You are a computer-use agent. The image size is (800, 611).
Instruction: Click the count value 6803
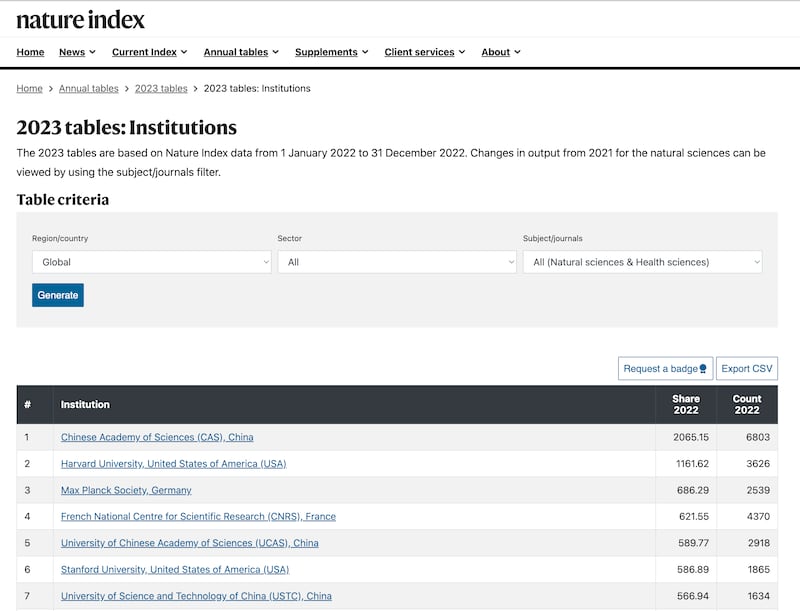coord(758,437)
